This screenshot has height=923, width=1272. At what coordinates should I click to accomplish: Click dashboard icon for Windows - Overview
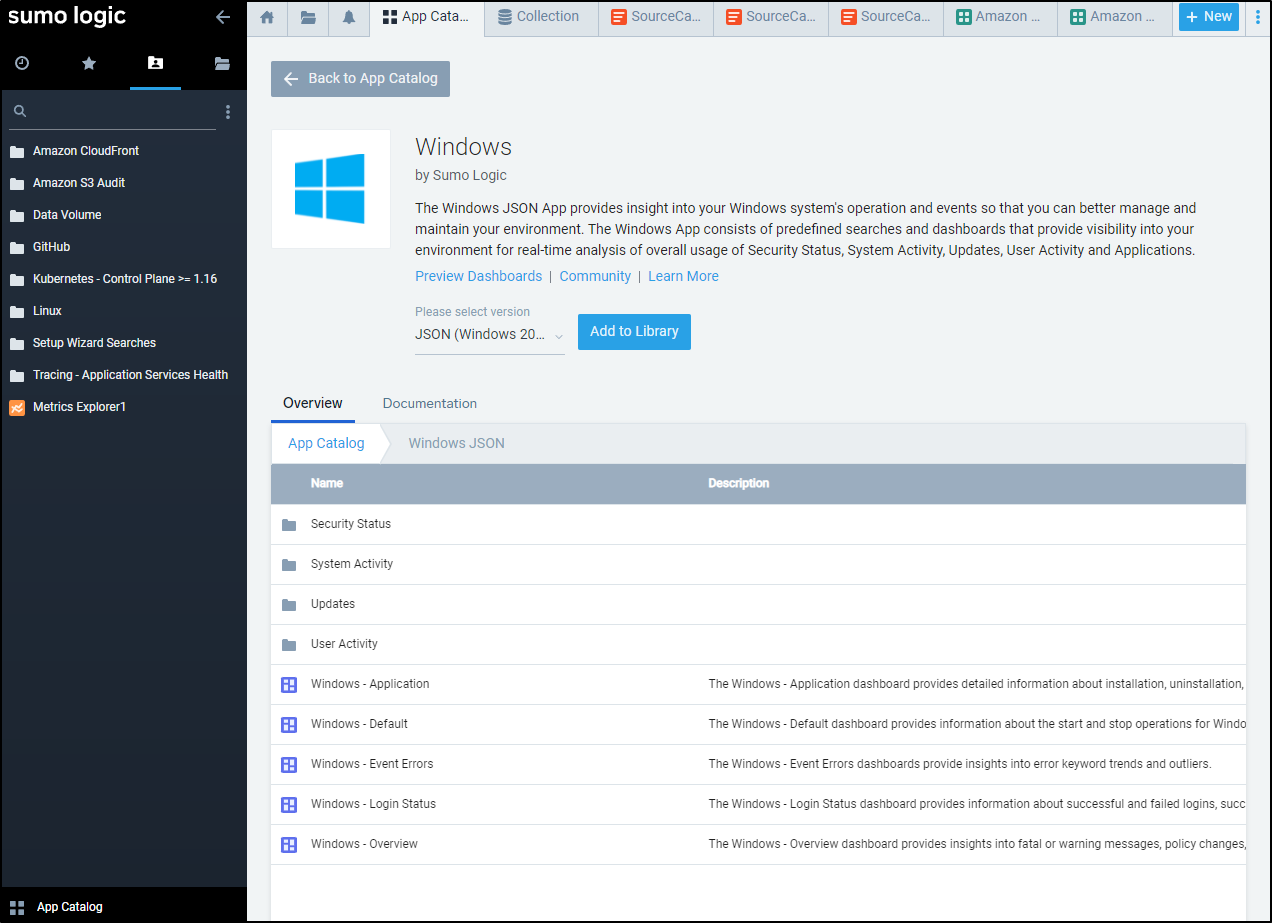click(x=289, y=845)
